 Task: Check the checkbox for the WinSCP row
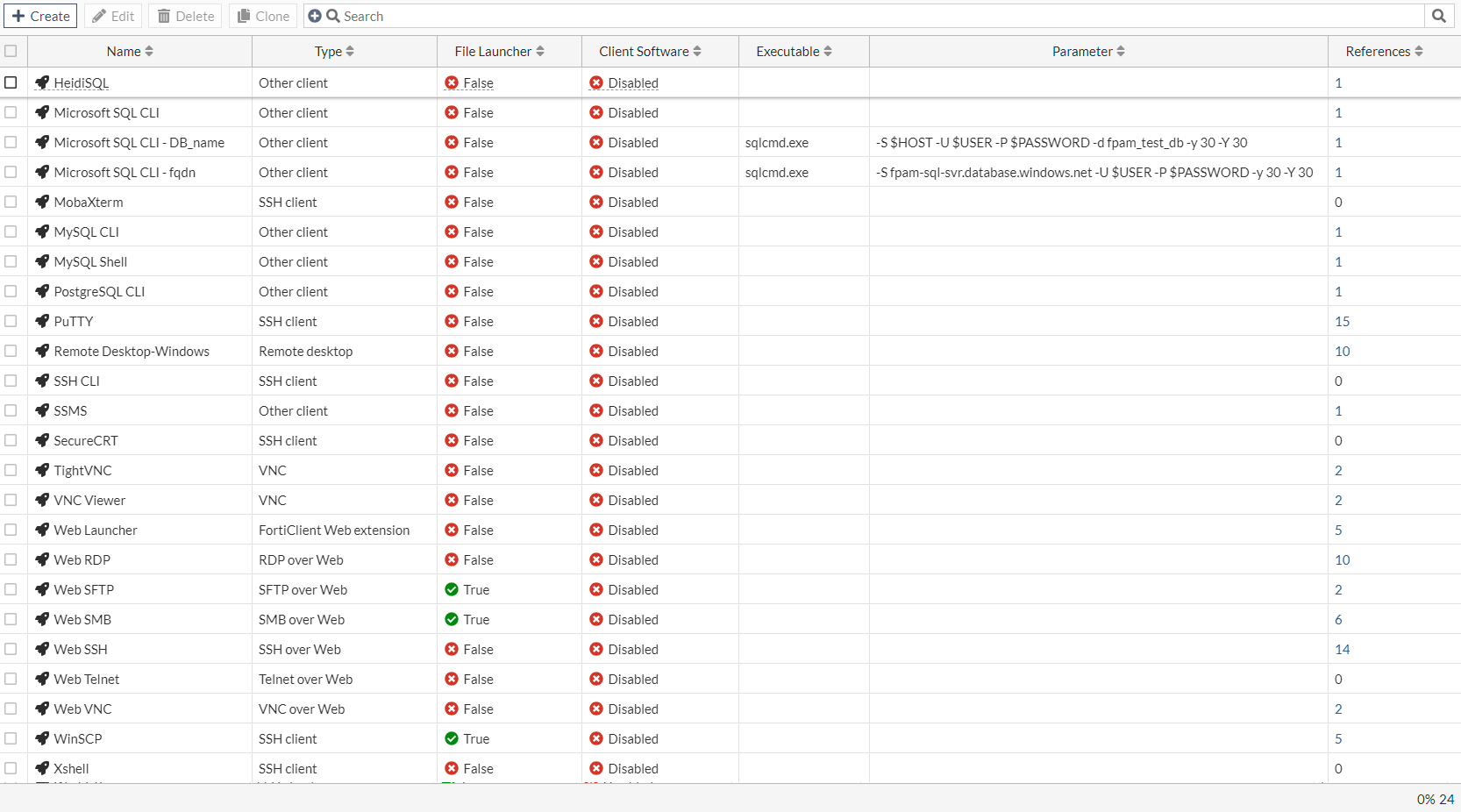pos(11,738)
